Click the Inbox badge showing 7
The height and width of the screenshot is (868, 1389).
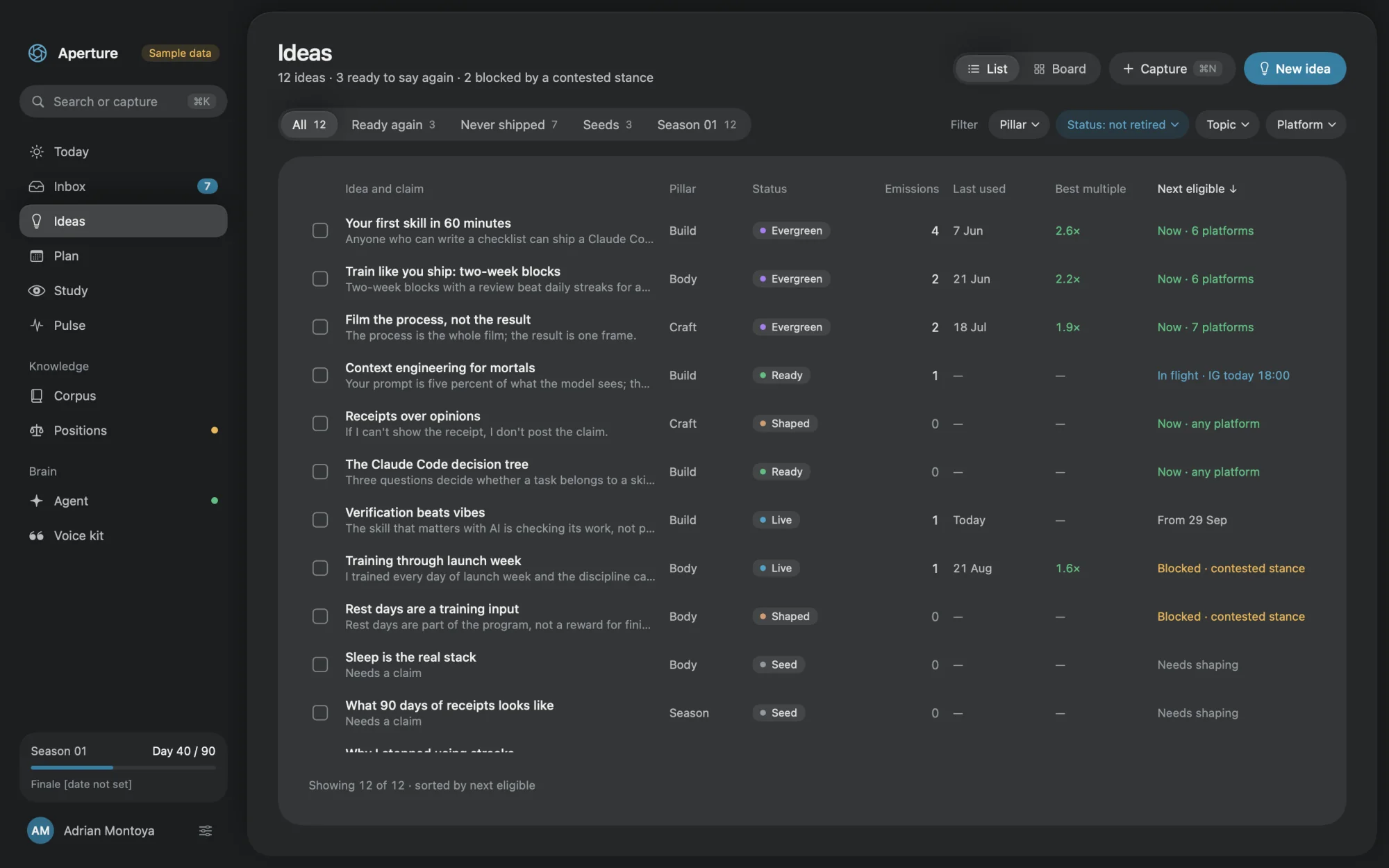pyautogui.click(x=207, y=186)
